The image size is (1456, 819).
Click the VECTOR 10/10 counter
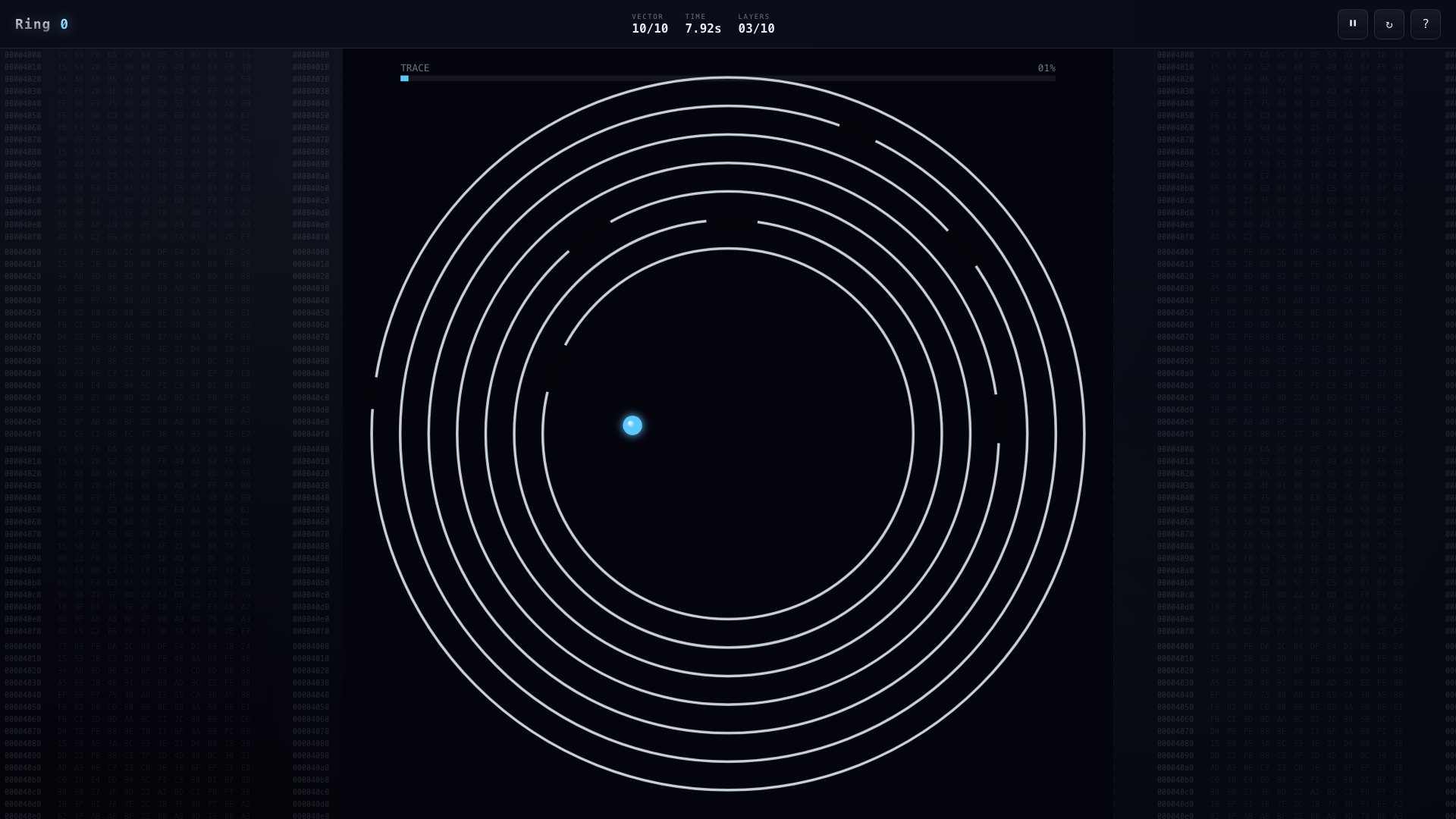650,24
